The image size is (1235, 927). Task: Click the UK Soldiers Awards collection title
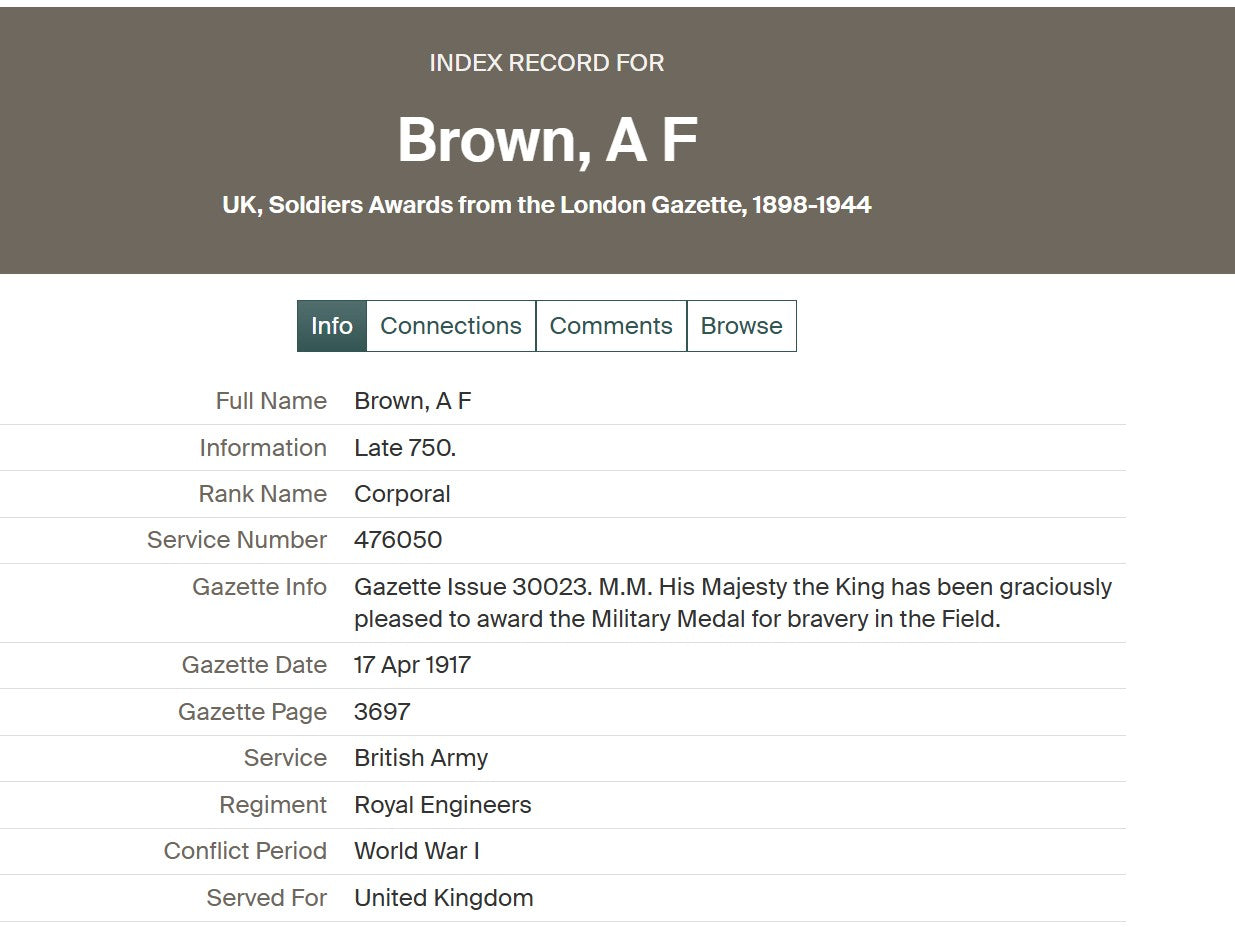coord(546,205)
